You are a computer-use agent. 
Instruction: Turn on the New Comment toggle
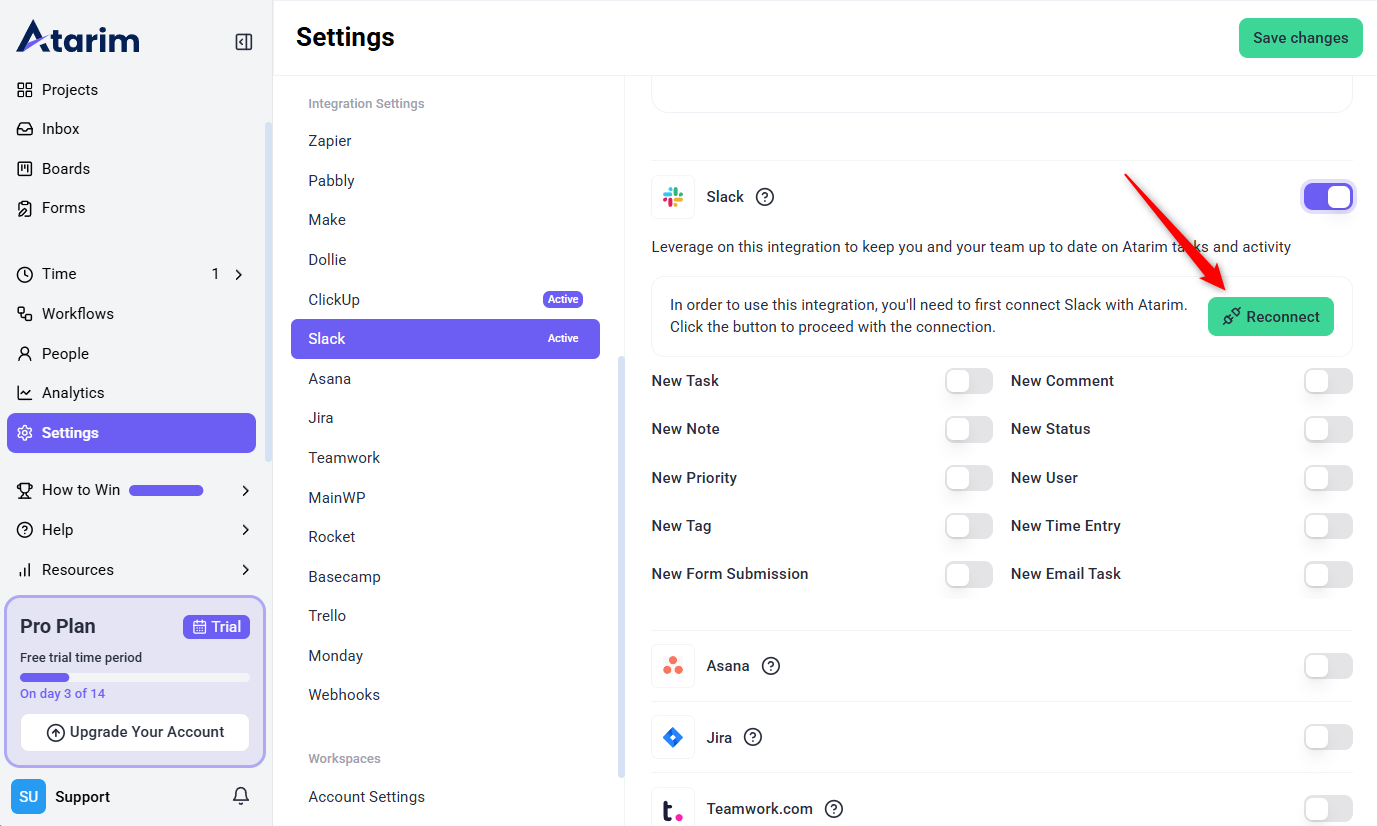coord(1328,381)
